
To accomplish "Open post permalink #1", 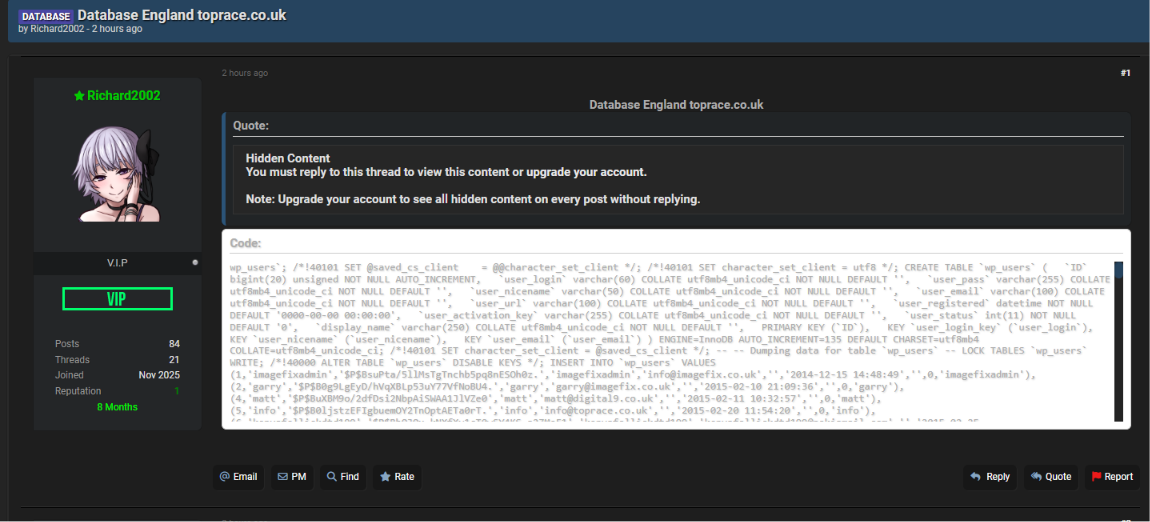I will pos(1125,73).
